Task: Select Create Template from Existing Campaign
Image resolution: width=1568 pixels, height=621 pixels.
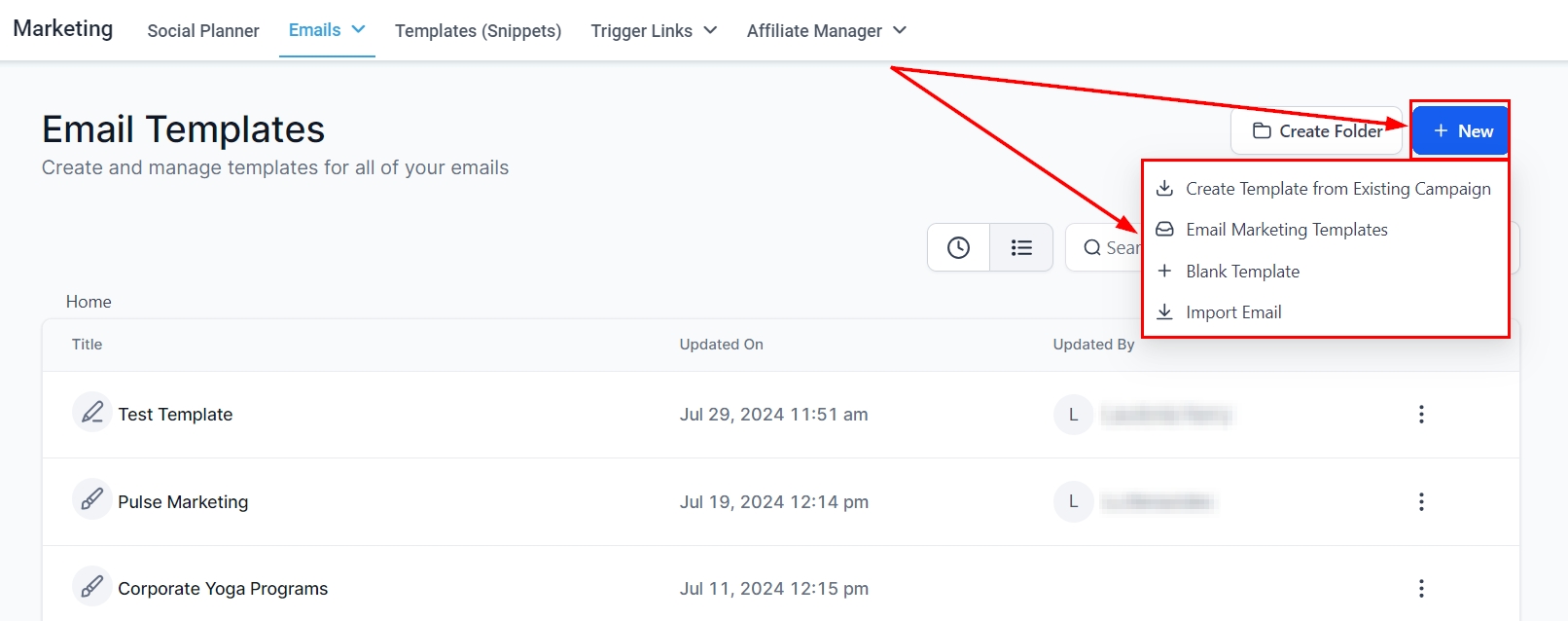Action: [1337, 189]
